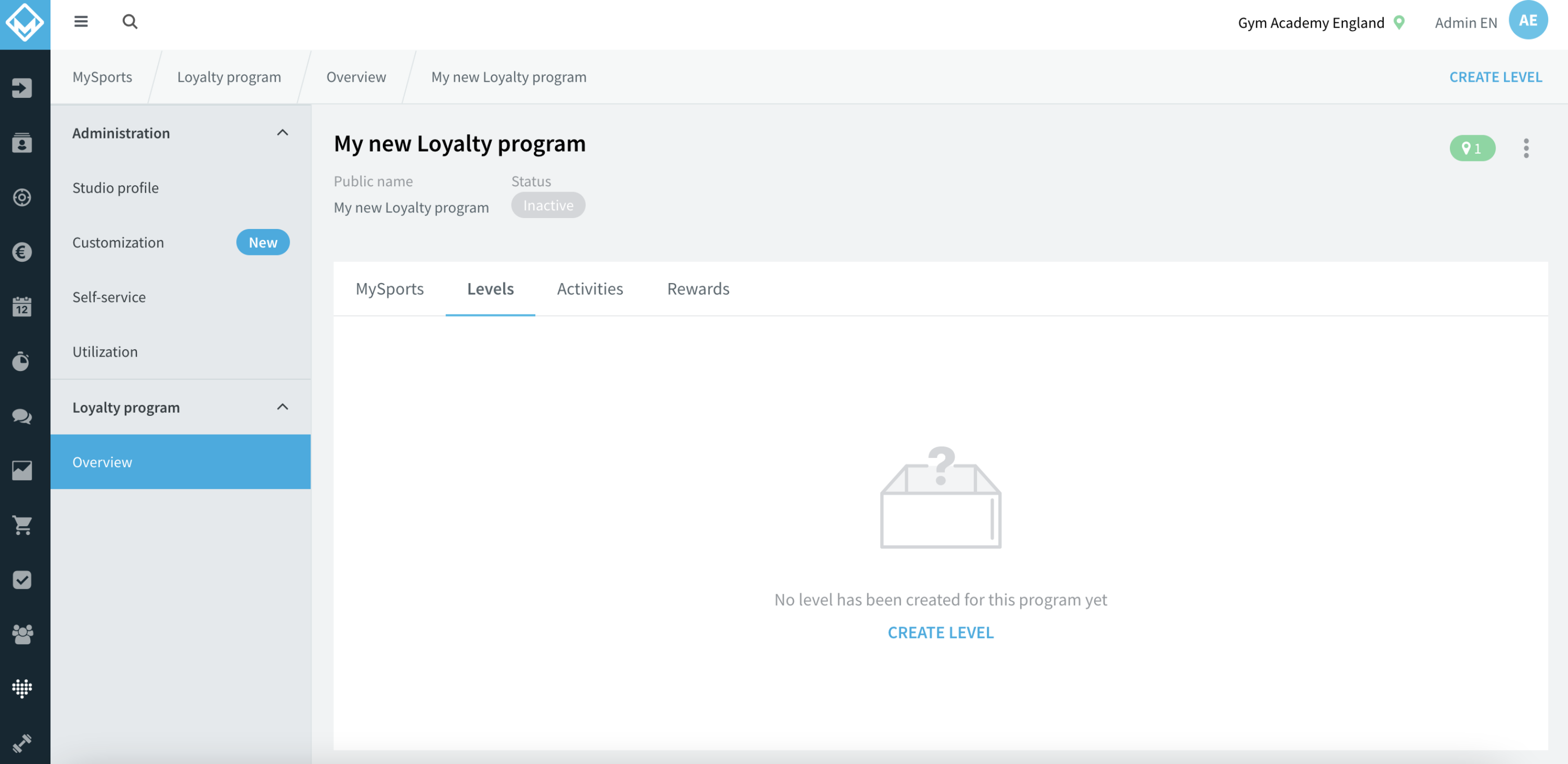Switch to the MySports tab
The image size is (1568, 764).
pyautogui.click(x=390, y=288)
